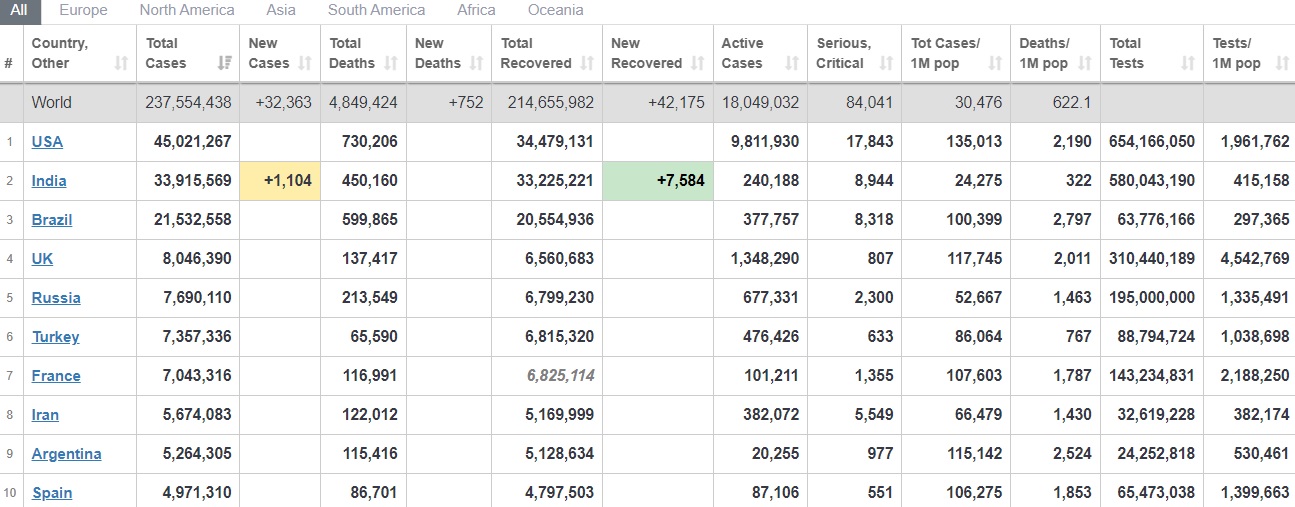Sort by Total Deaths using arrow icon

coord(391,64)
